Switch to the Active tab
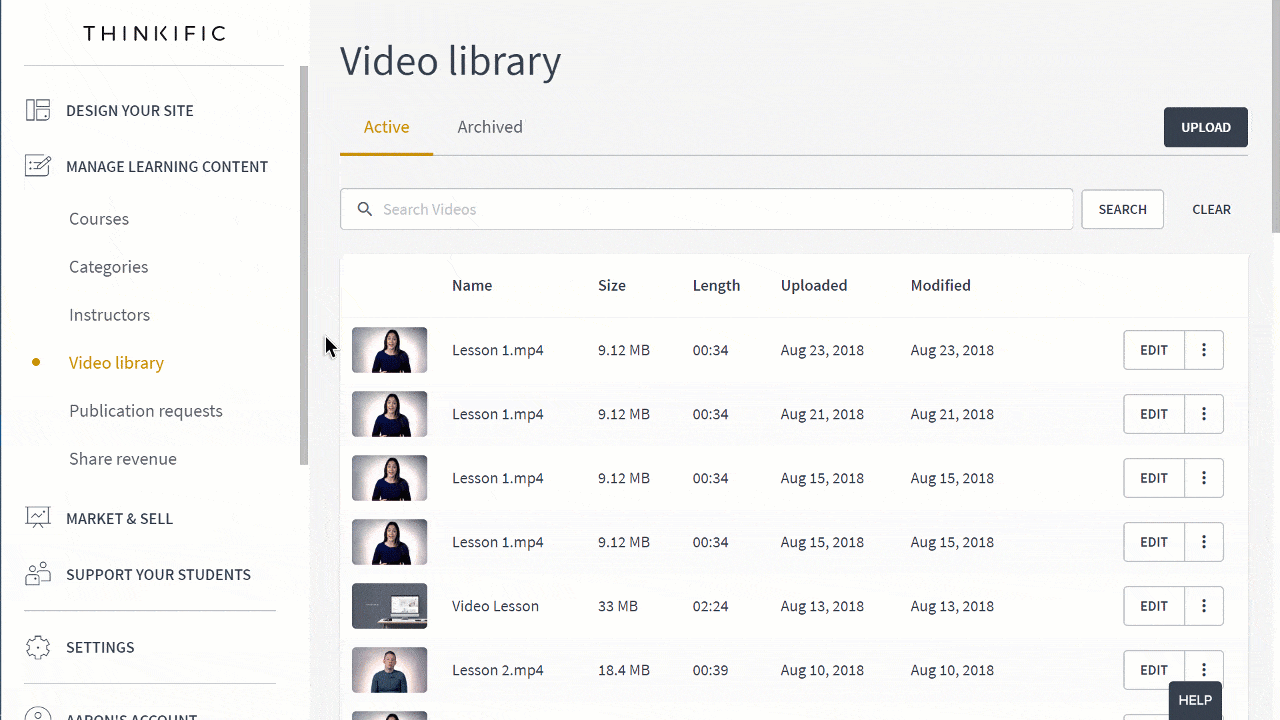 pyautogui.click(x=386, y=127)
